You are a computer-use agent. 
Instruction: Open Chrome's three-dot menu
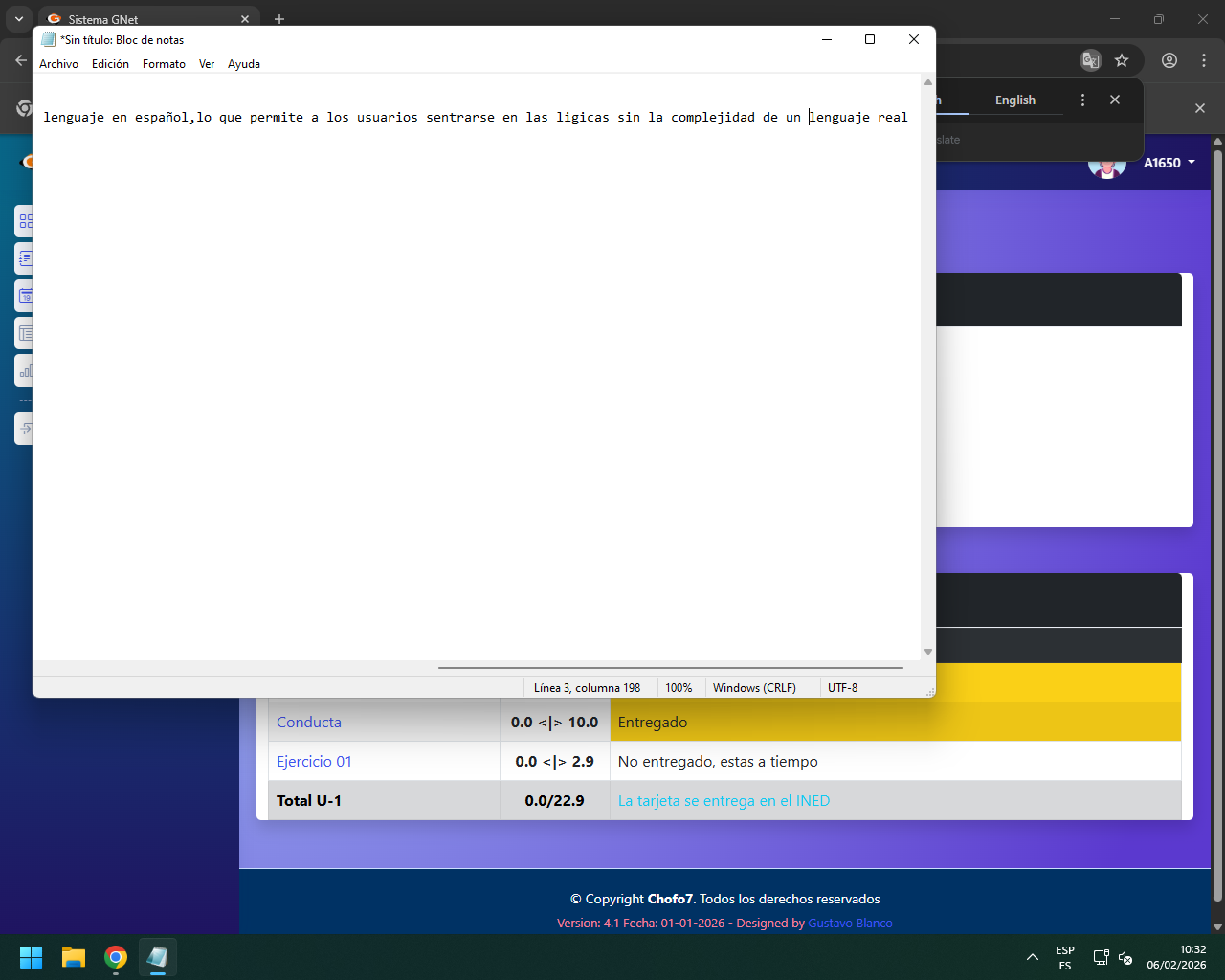[x=1204, y=60]
